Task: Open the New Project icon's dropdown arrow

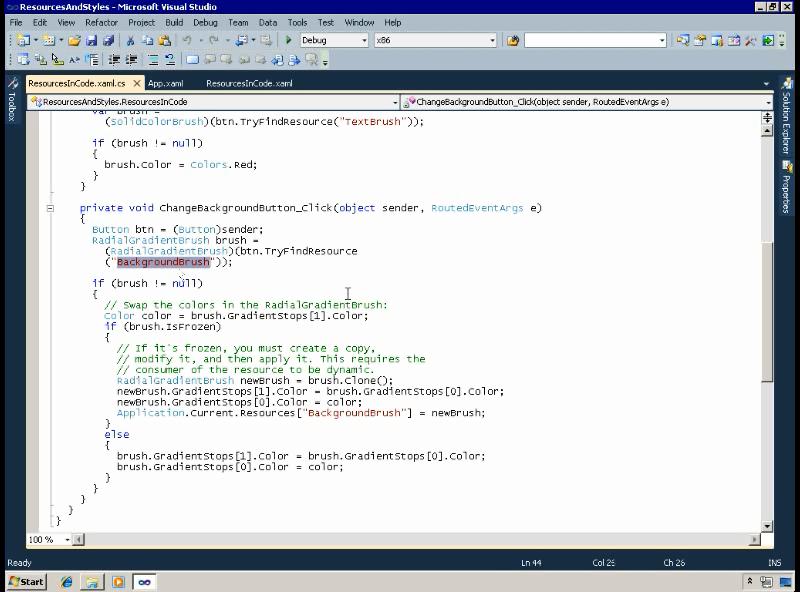Action: coord(36,40)
